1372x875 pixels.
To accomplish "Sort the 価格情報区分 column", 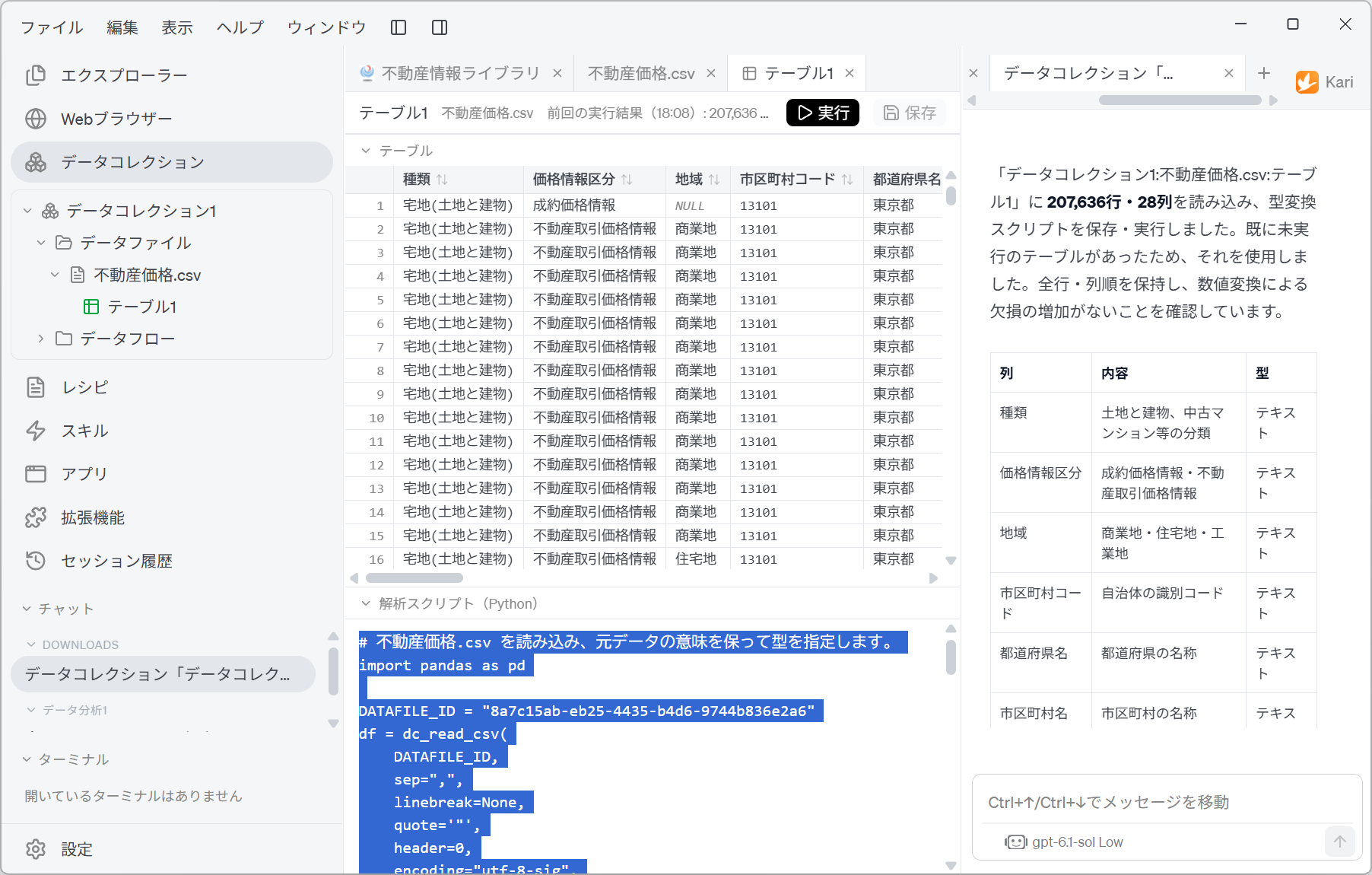I will (627, 180).
